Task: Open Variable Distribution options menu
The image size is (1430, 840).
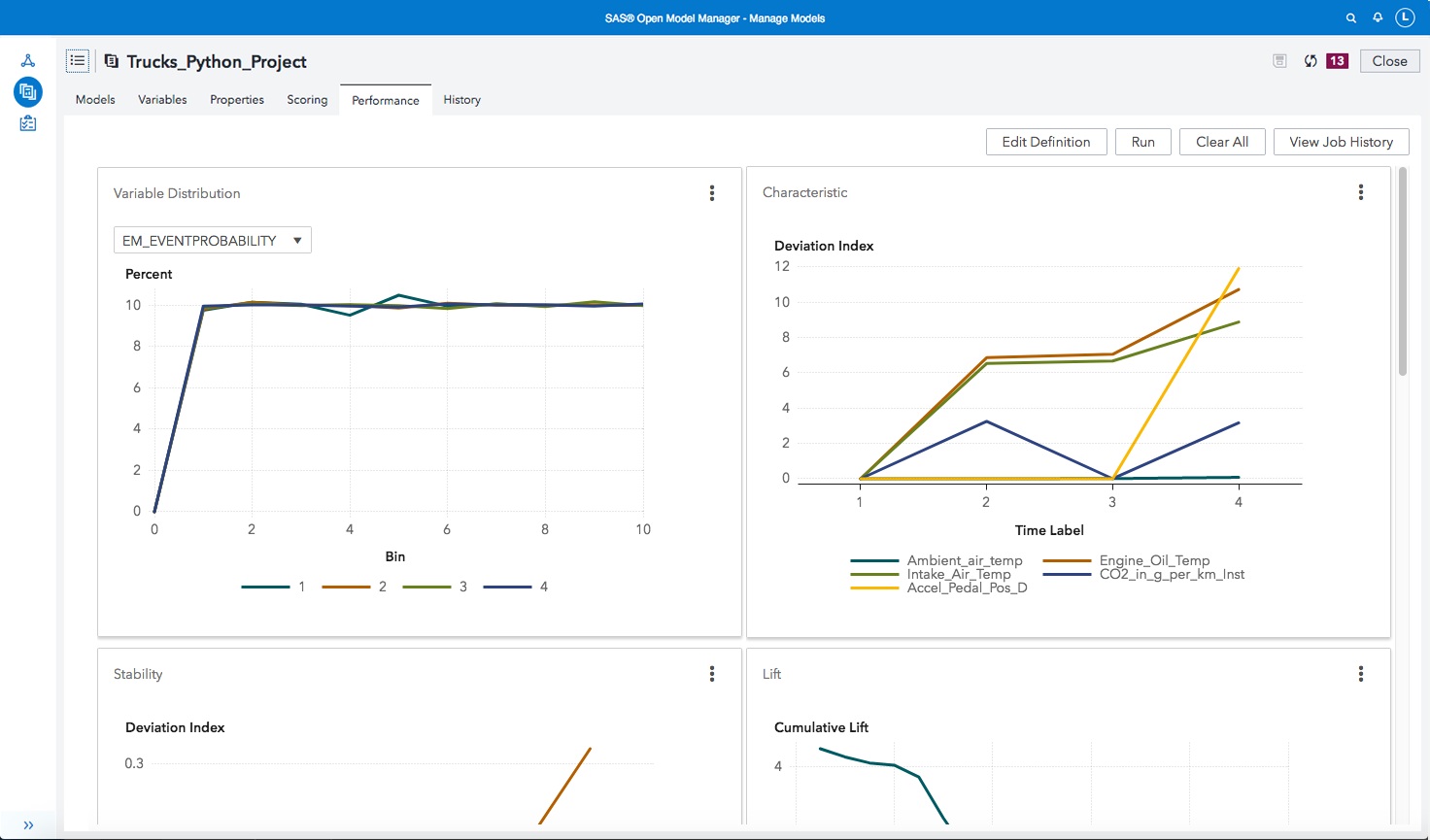Action: 712,193
